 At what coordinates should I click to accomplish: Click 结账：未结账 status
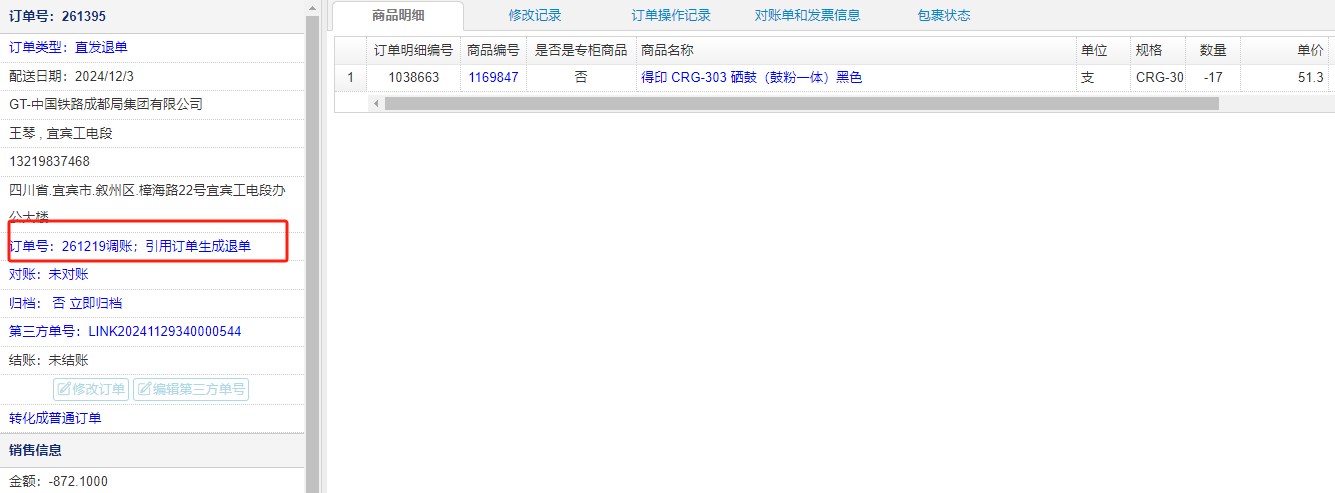[49, 360]
